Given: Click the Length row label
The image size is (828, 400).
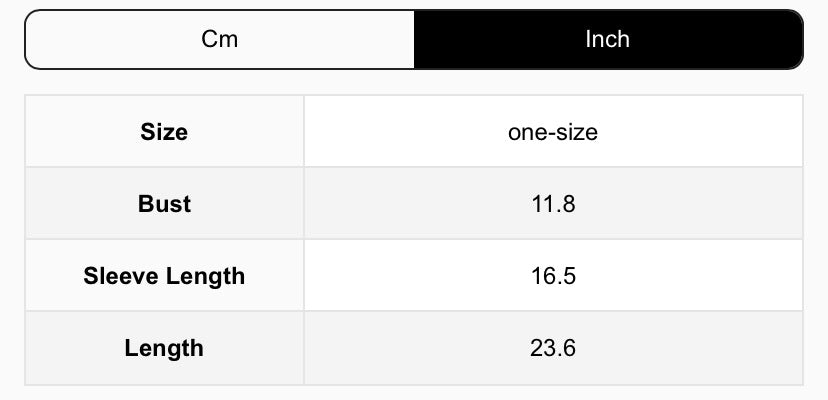Looking at the screenshot, I should [x=164, y=348].
